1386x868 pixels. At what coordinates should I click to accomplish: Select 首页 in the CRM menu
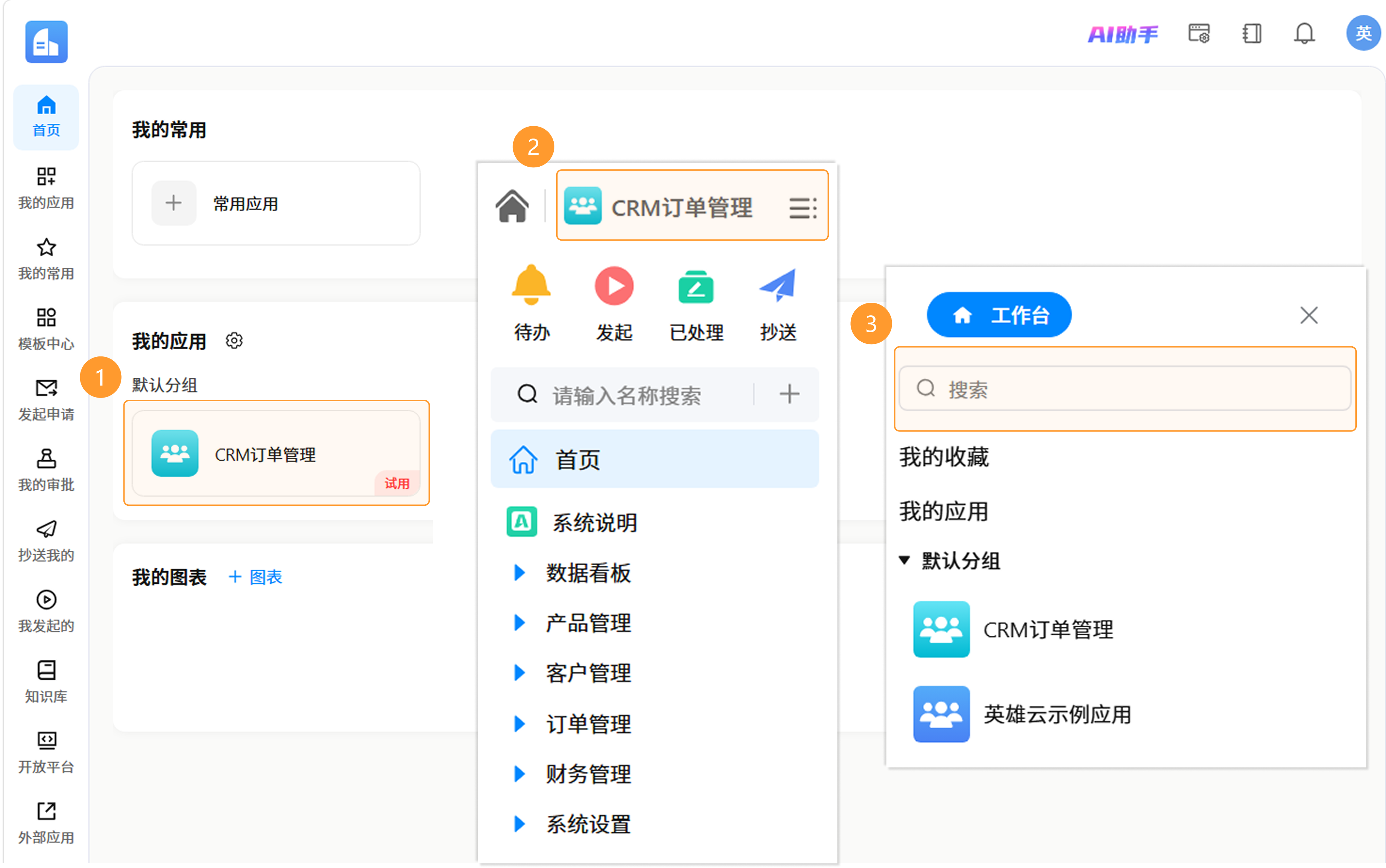tap(654, 459)
